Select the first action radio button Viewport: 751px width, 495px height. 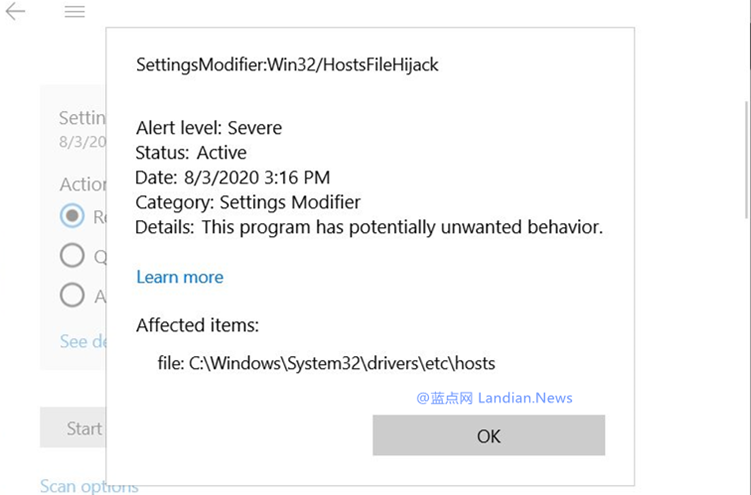72,215
